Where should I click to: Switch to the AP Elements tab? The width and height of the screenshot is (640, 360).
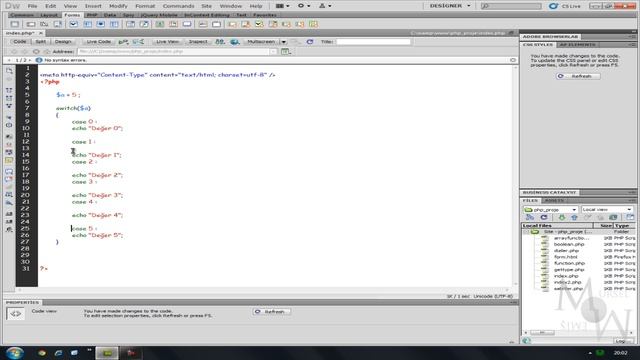coord(577,44)
